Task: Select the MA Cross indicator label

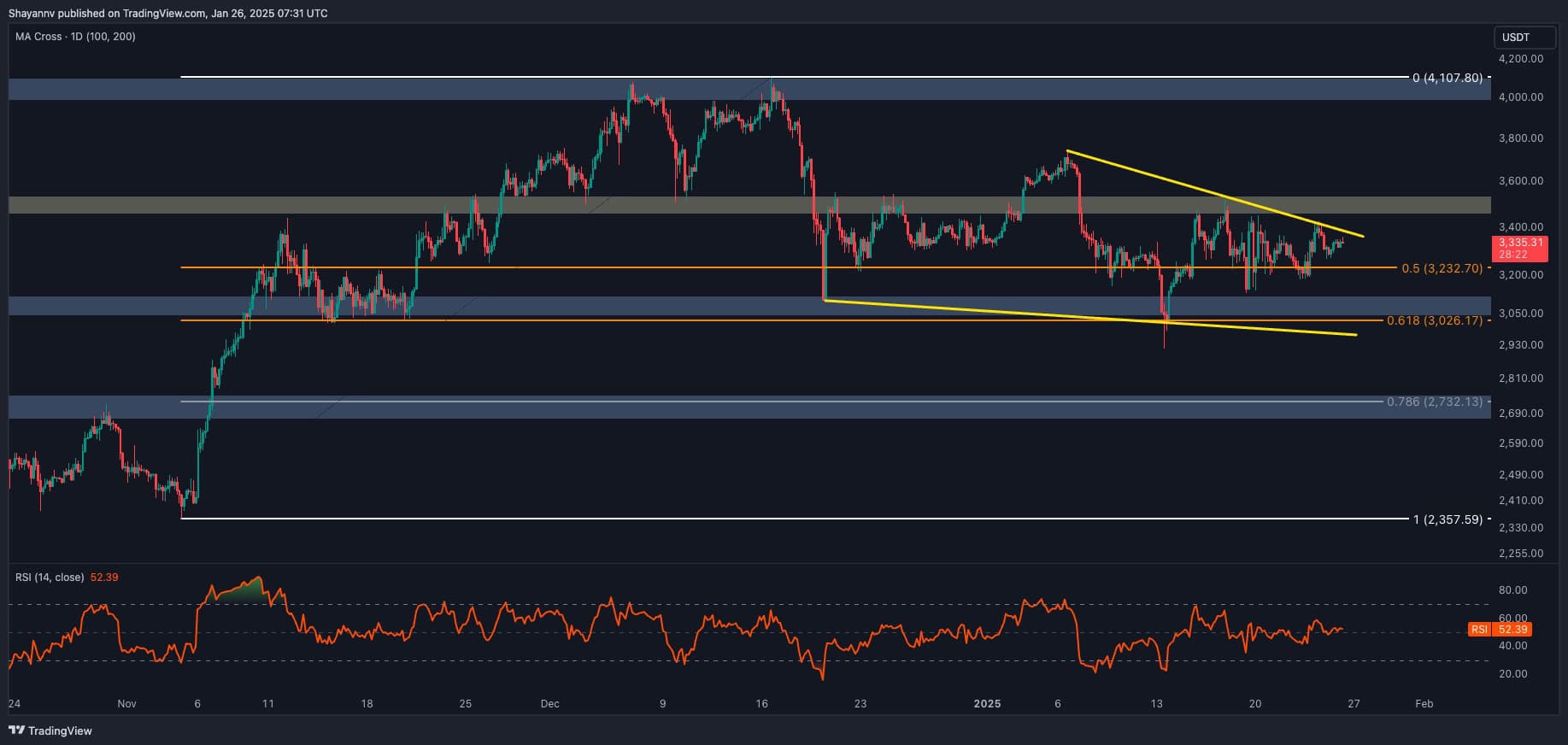Action: point(75,37)
